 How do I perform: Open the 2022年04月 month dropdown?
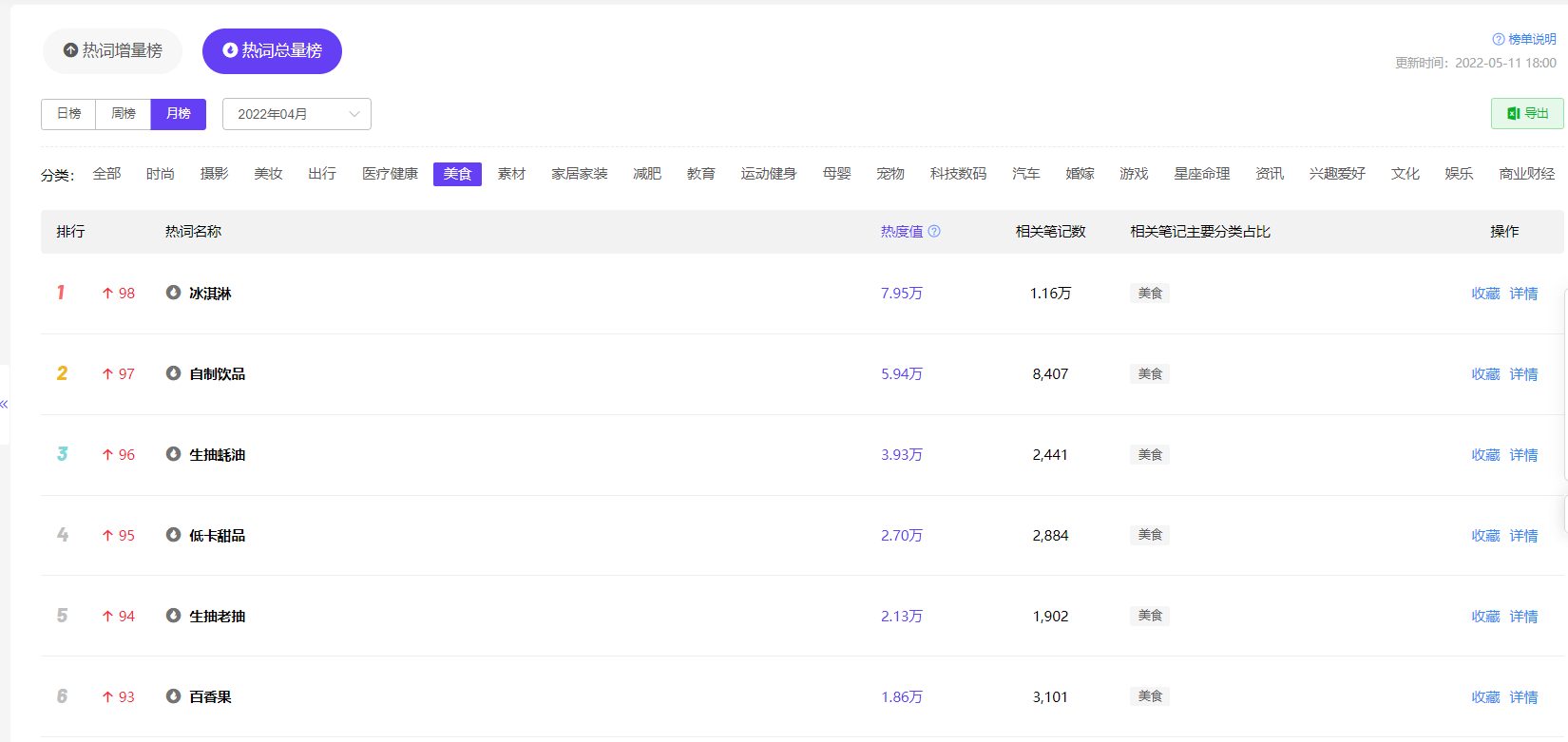(296, 114)
